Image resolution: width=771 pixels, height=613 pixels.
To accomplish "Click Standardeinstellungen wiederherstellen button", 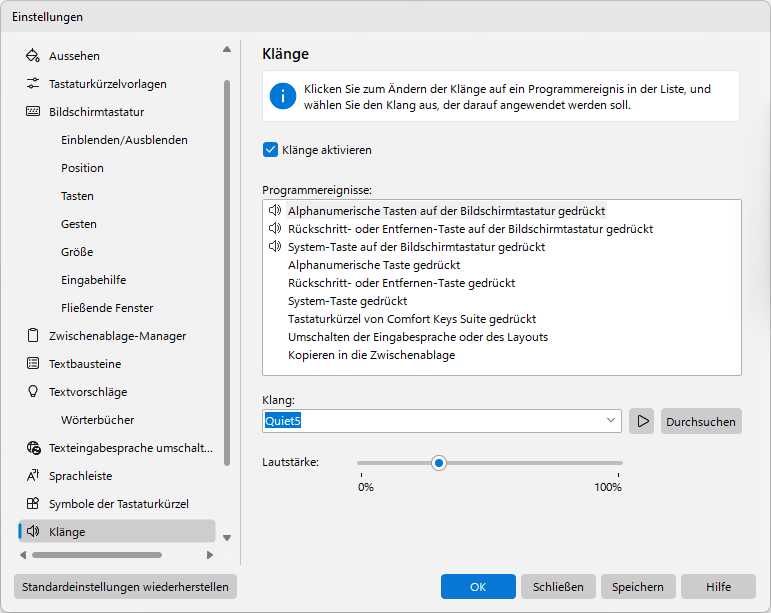I will (x=125, y=586).
